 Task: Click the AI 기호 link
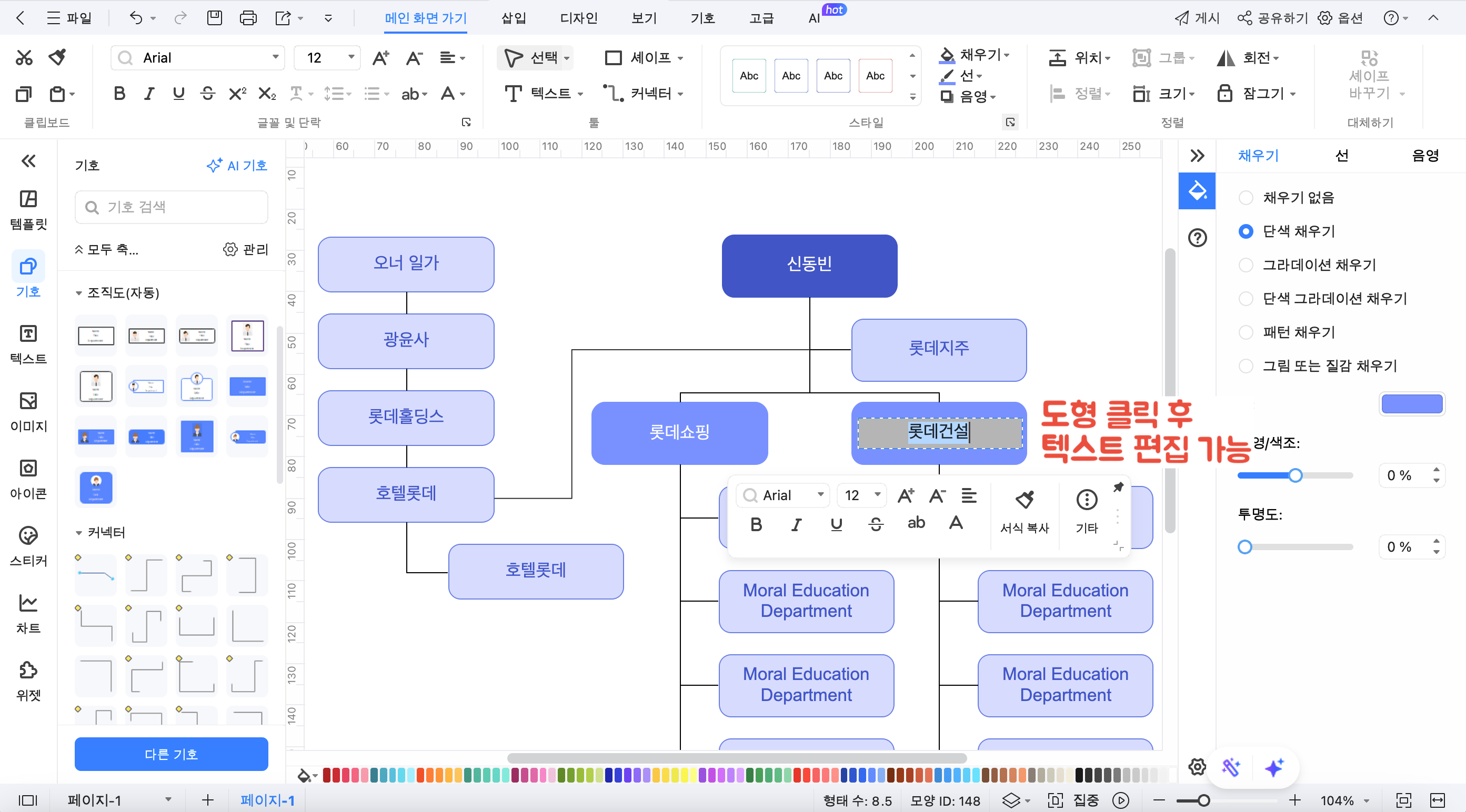(x=237, y=166)
